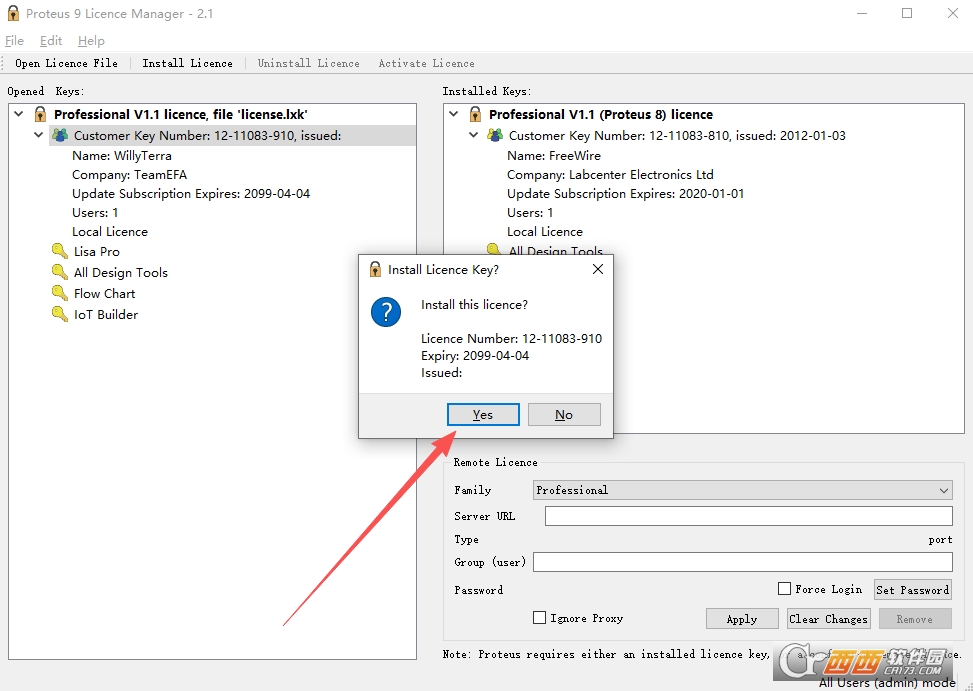Screen dimensions: 973x691
Task: Click Uninstall Licence toolbar button
Action: [308, 63]
